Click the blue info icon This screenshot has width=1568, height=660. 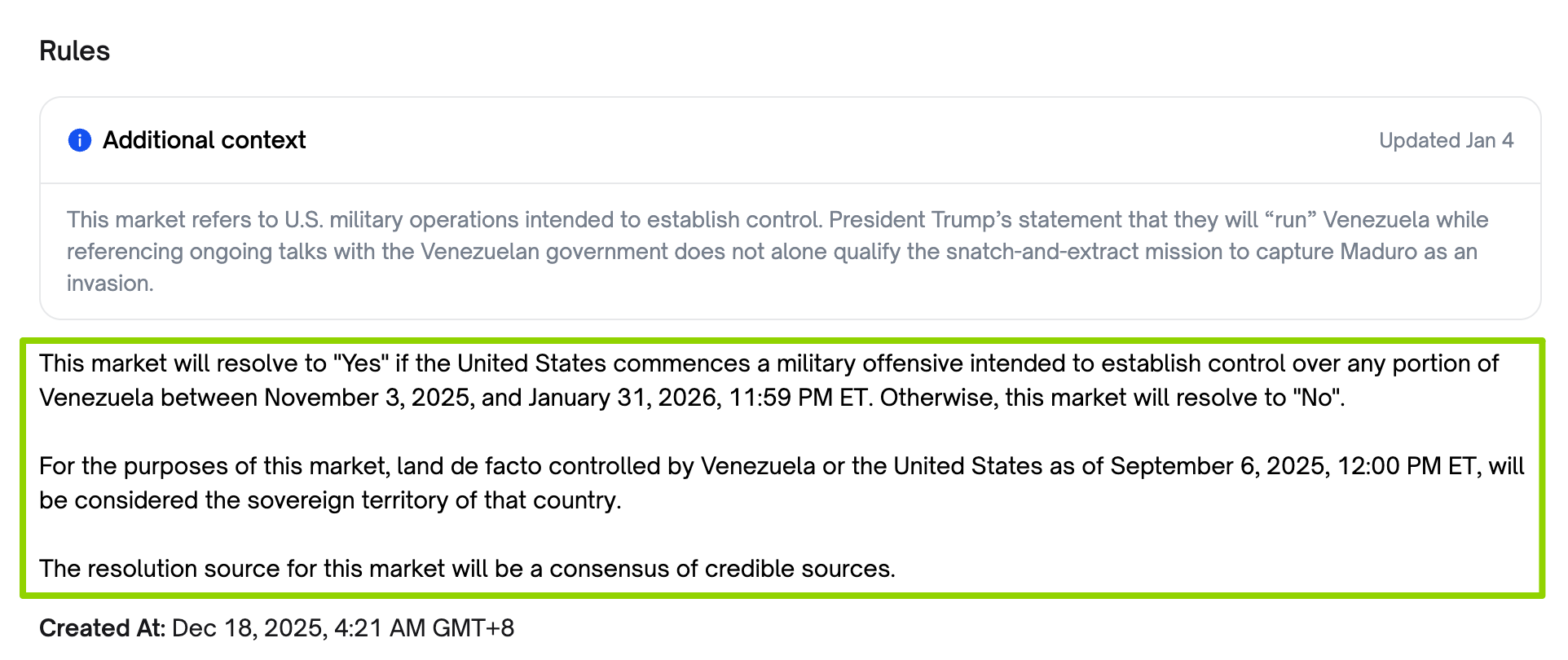79,140
